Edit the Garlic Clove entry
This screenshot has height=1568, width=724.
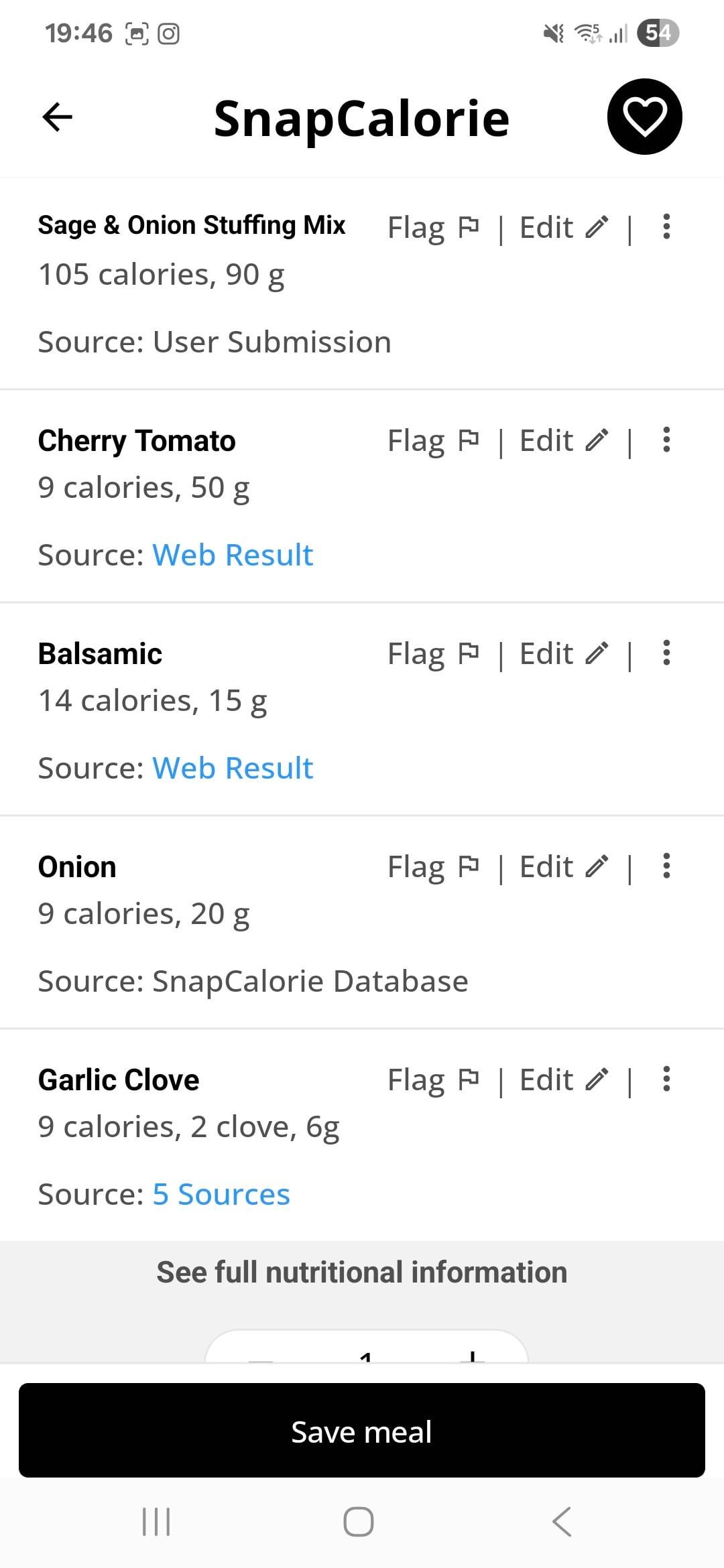tap(564, 1080)
